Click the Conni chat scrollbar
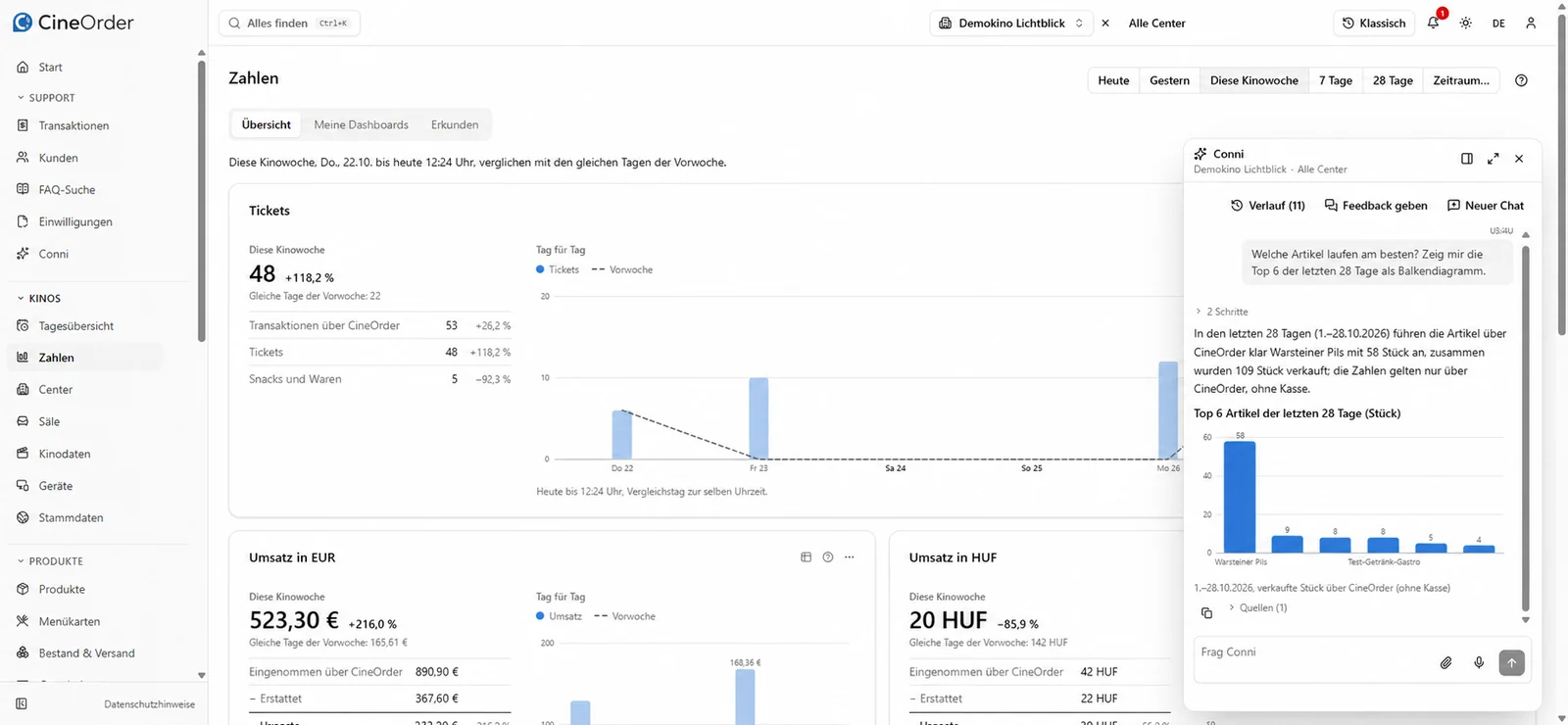 tap(1526, 427)
